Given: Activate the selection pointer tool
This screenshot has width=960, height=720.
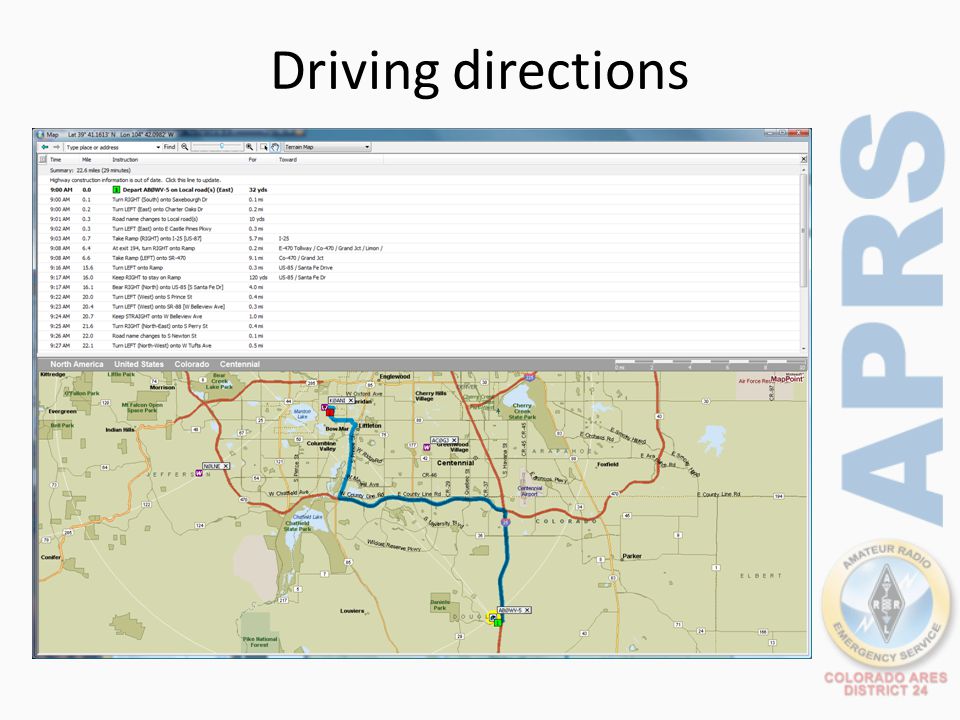Looking at the screenshot, I should point(264,147).
